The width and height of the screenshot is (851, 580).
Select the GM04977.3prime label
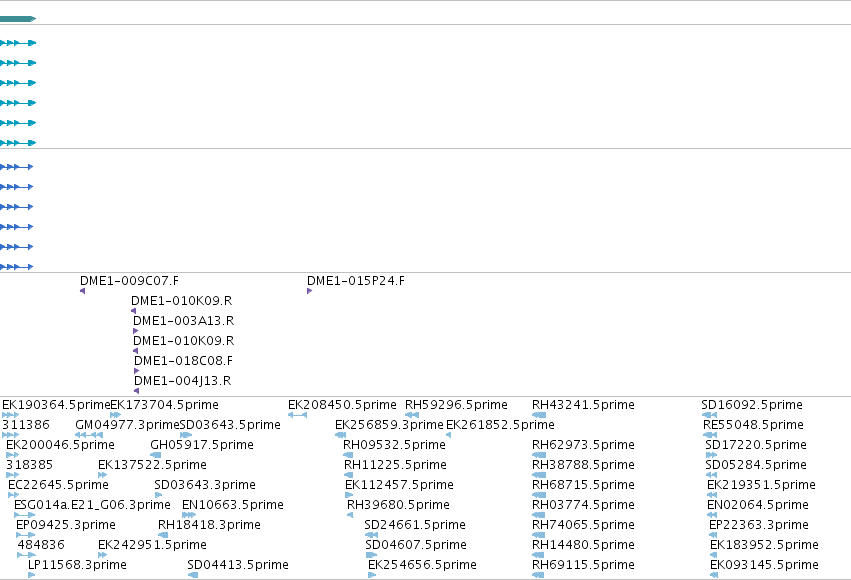127,425
